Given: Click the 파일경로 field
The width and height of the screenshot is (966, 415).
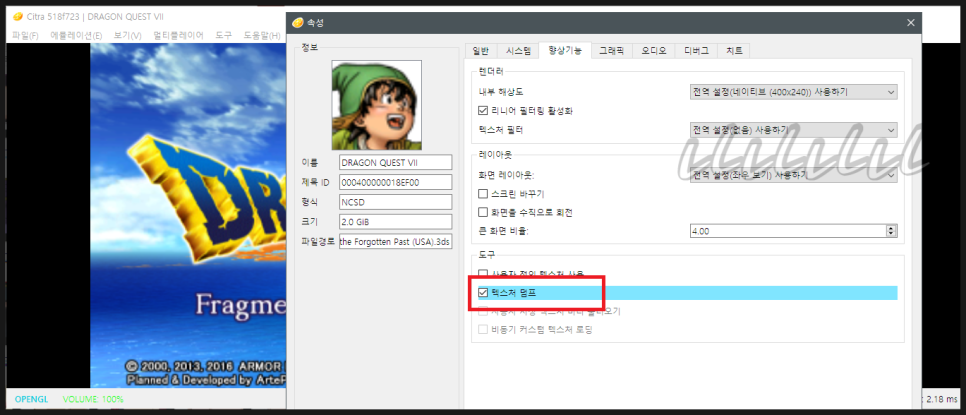Looking at the screenshot, I should coord(396,242).
